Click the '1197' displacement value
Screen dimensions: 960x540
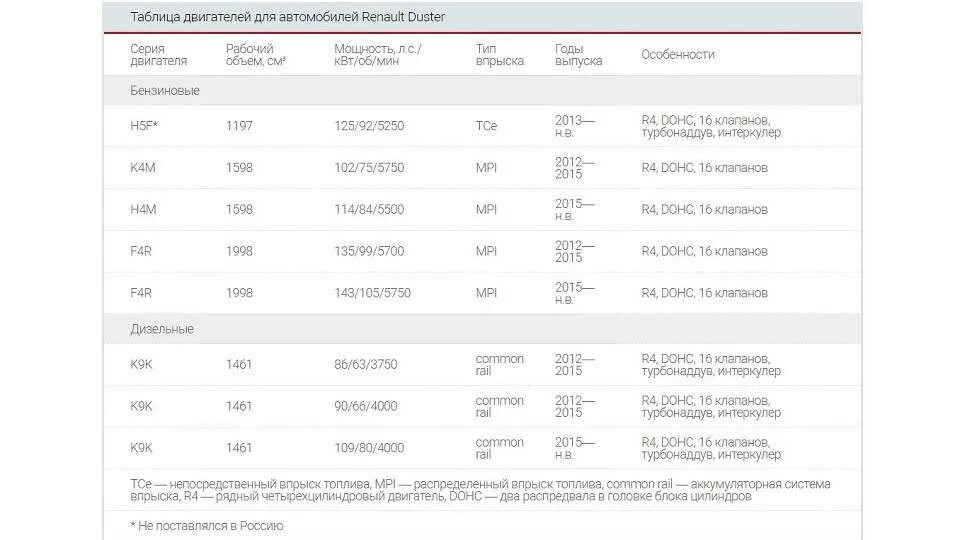pyautogui.click(x=239, y=126)
